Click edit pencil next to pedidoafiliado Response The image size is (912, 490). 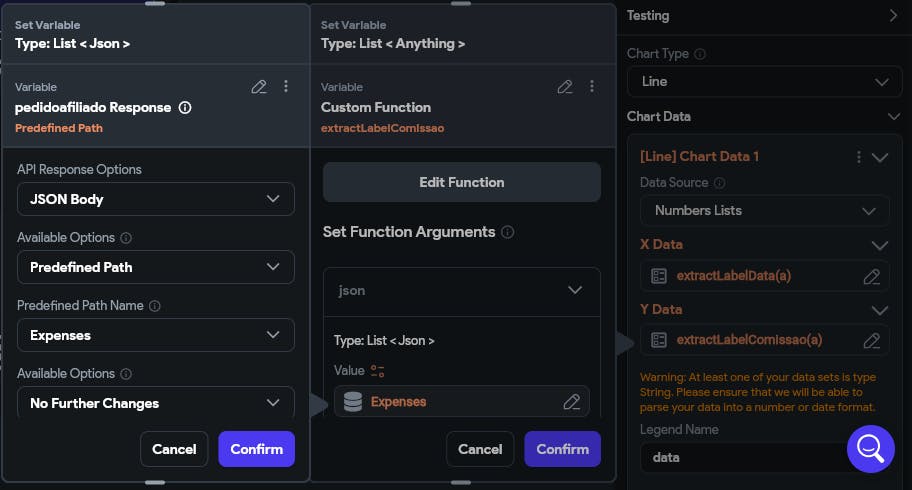[259, 87]
